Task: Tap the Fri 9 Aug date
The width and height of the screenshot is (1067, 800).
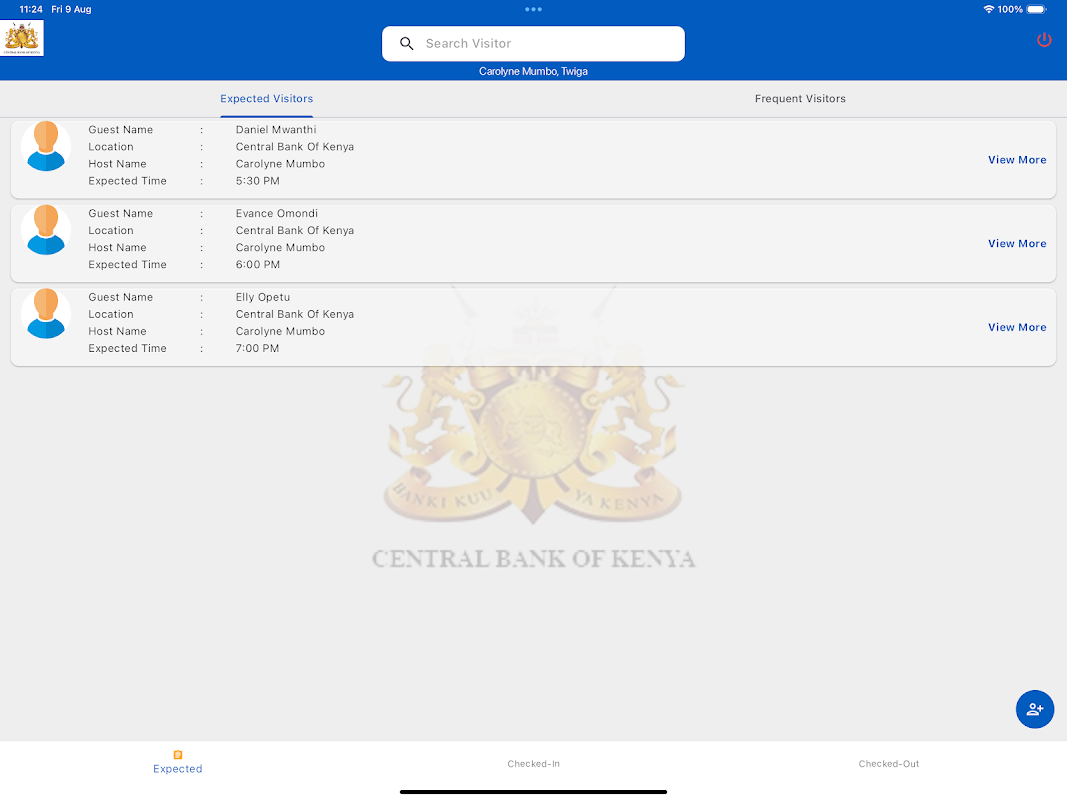Action: [71, 10]
